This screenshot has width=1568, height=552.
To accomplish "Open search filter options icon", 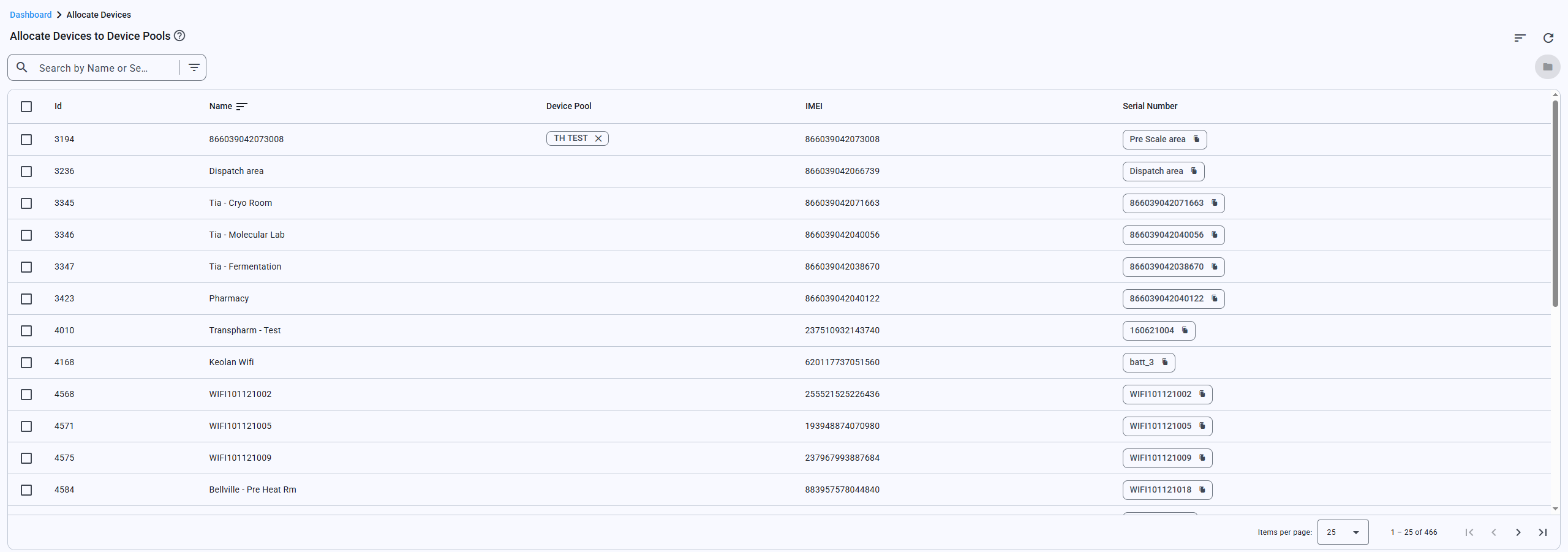I will click(194, 67).
